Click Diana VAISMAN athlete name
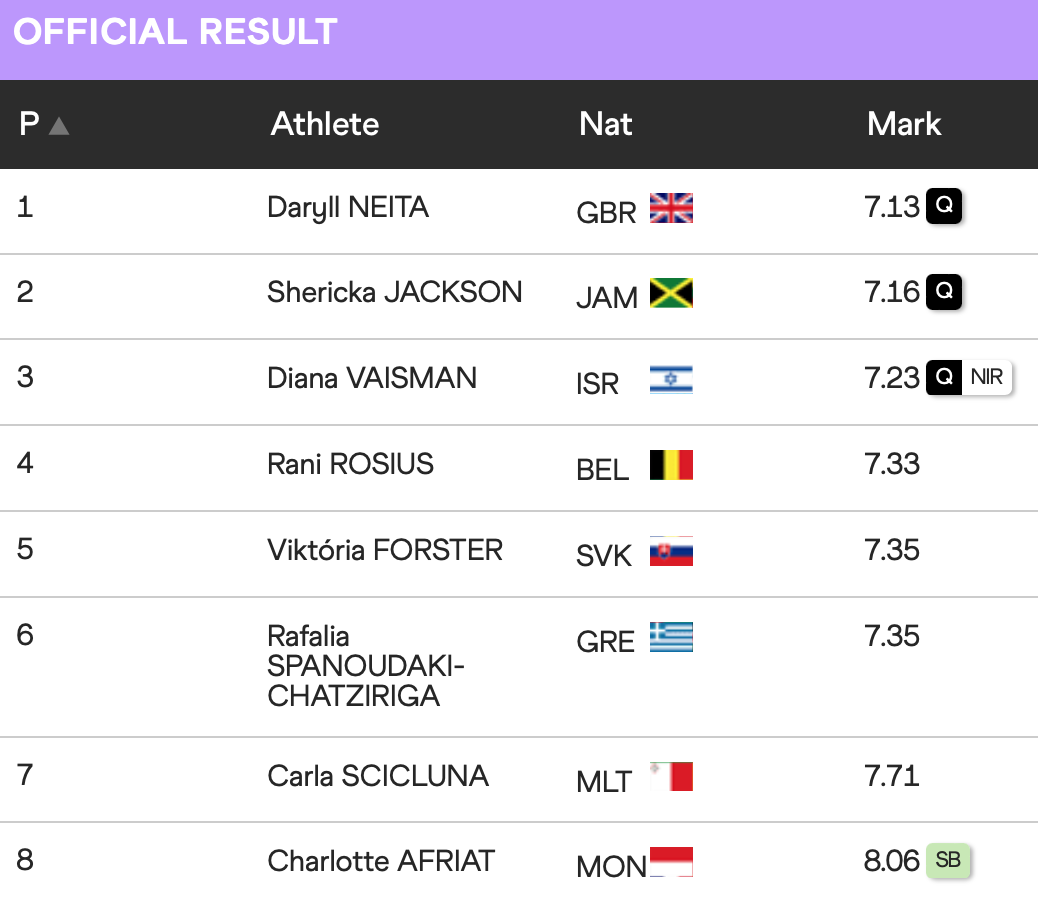The height and width of the screenshot is (916, 1038). coord(371,378)
